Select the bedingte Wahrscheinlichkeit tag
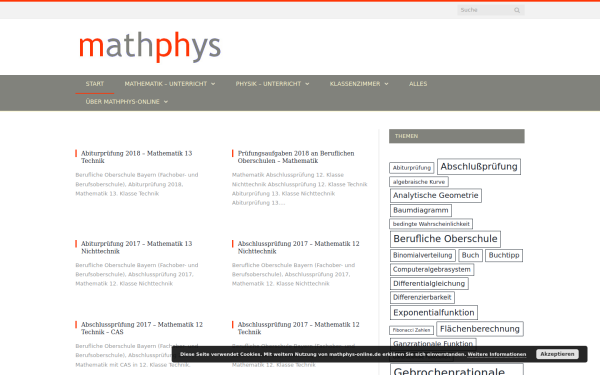 click(x=431, y=224)
